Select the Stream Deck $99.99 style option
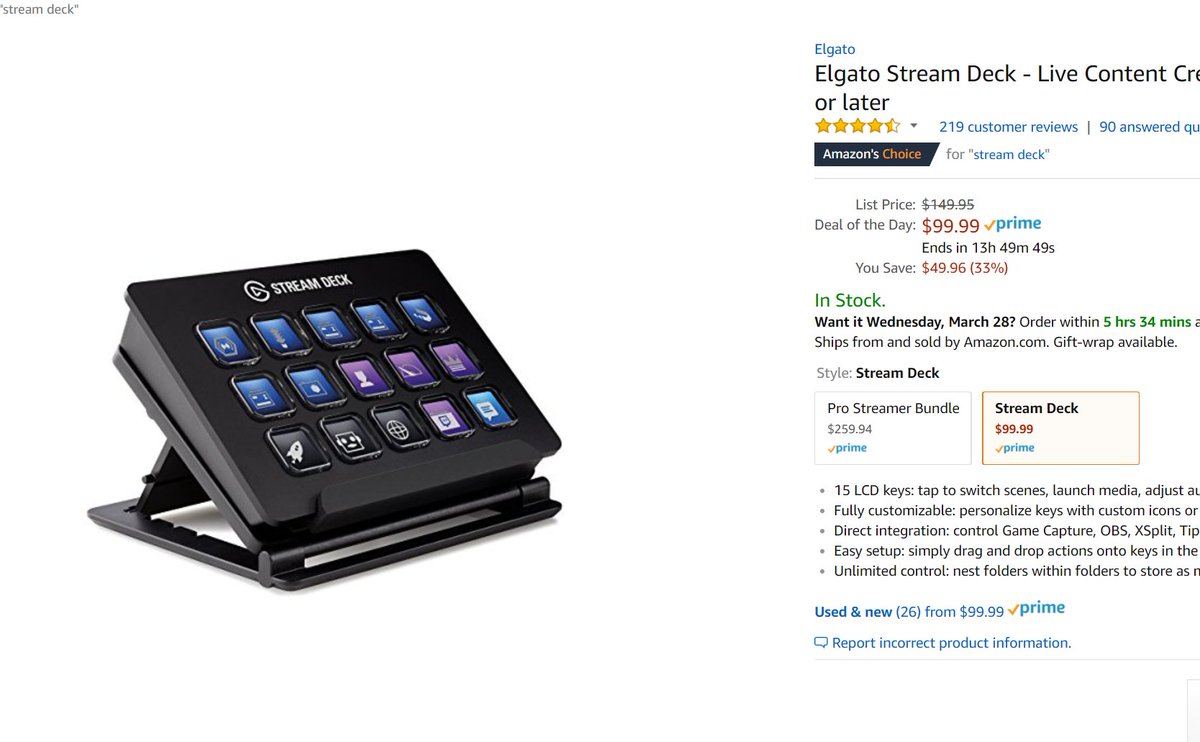The height and width of the screenshot is (742, 1200). click(1061, 428)
